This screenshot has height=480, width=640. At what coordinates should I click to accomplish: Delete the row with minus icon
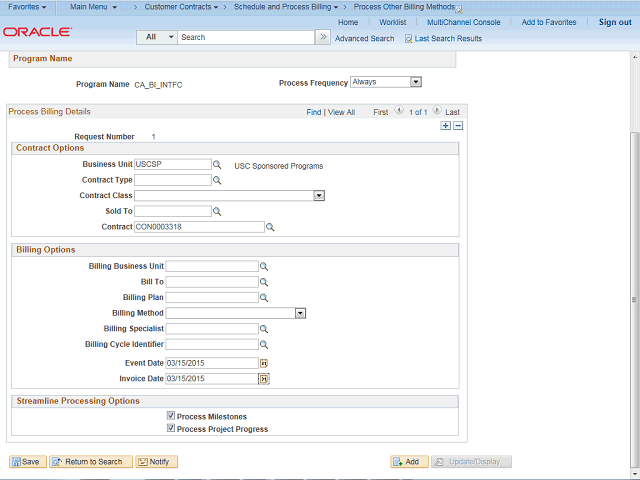(x=458, y=126)
